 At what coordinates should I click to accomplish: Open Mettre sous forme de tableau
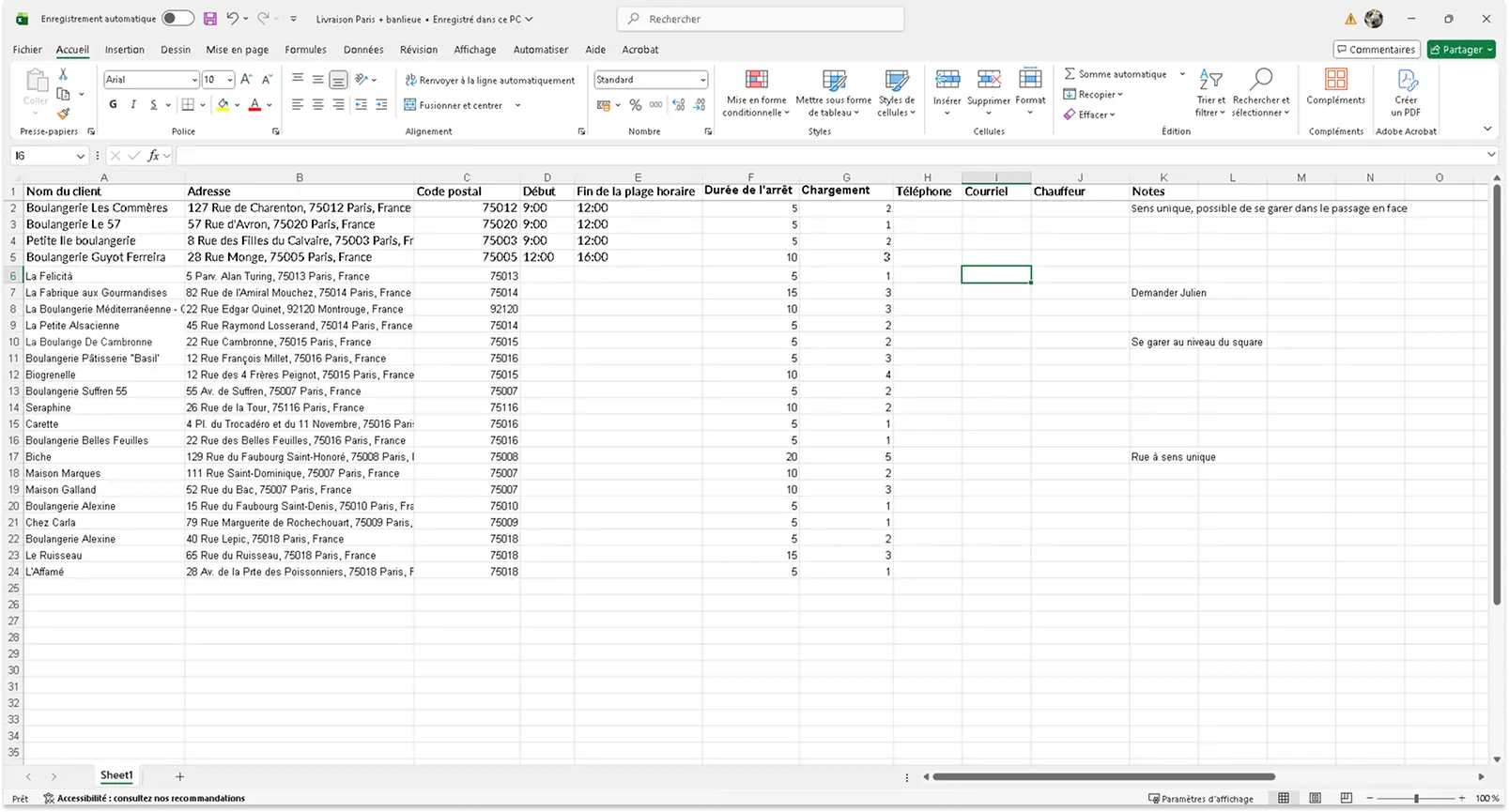834,92
